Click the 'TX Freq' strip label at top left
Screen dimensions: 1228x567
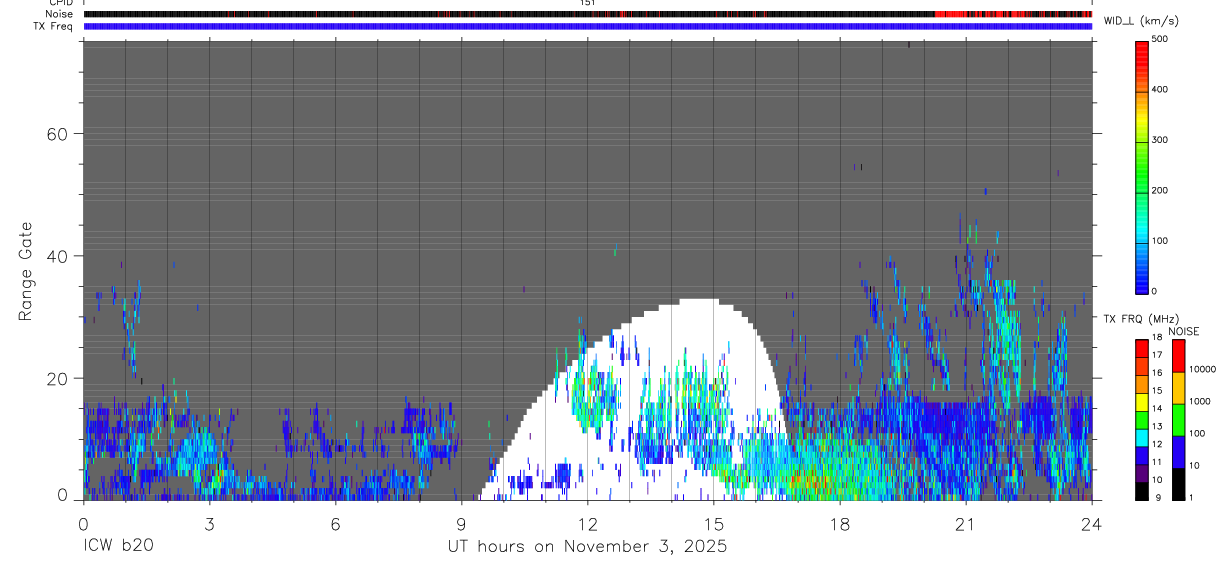(54, 26)
